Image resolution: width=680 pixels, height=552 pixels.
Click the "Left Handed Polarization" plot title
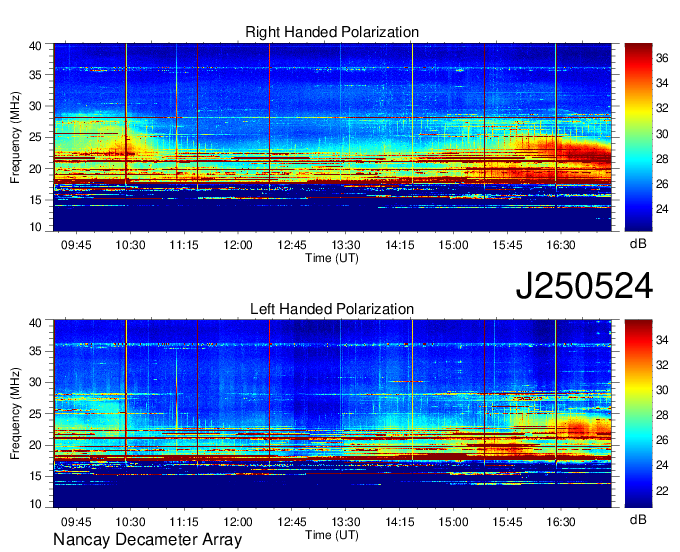332,309
